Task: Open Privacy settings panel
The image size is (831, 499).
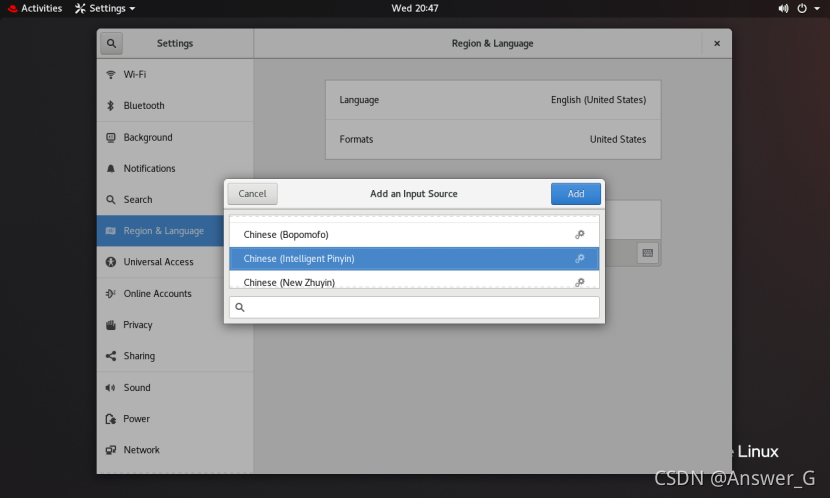Action: coord(175,325)
